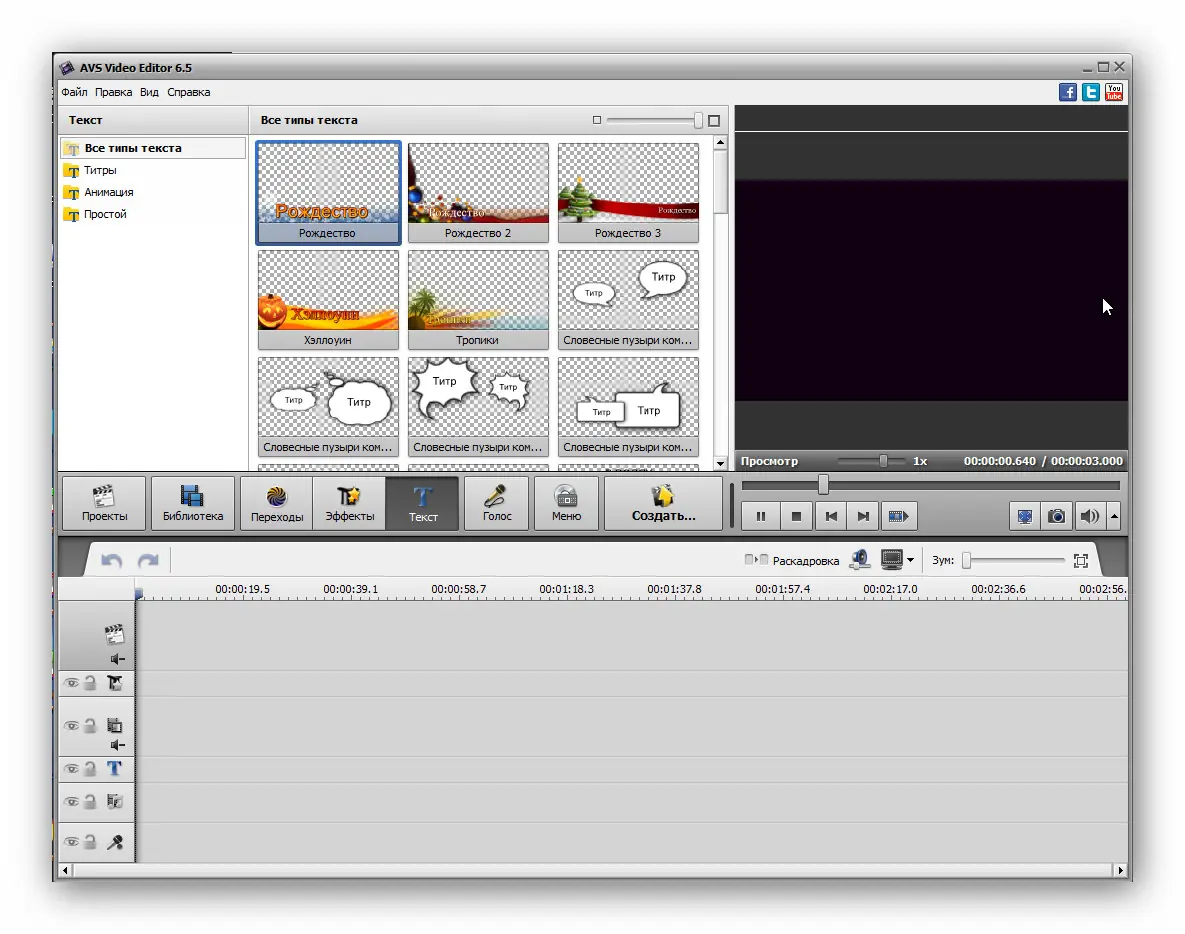Select the Рождество 2 text preset
Screen dimensions: 1185x934
click(478, 193)
